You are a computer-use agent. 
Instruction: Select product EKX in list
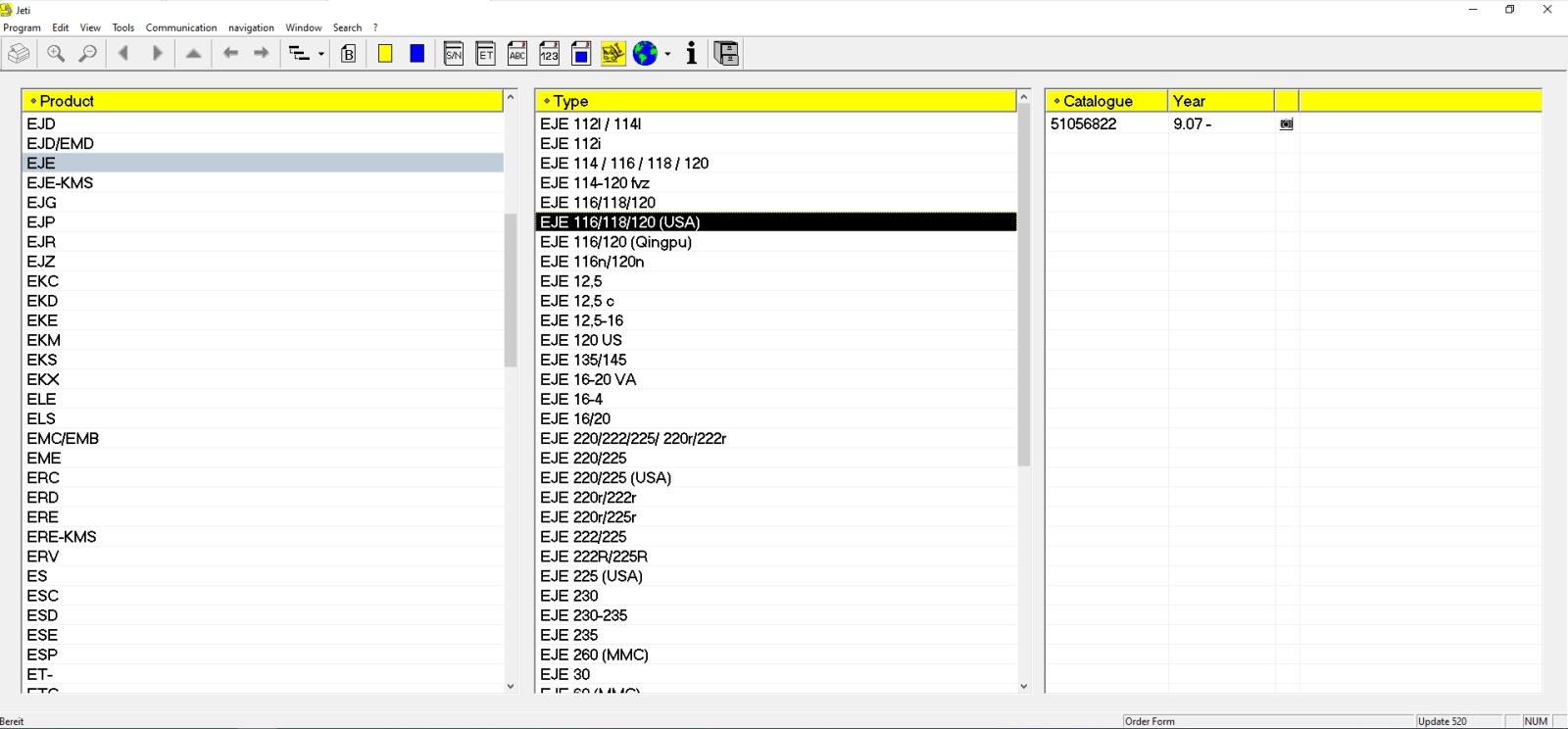tap(263, 379)
